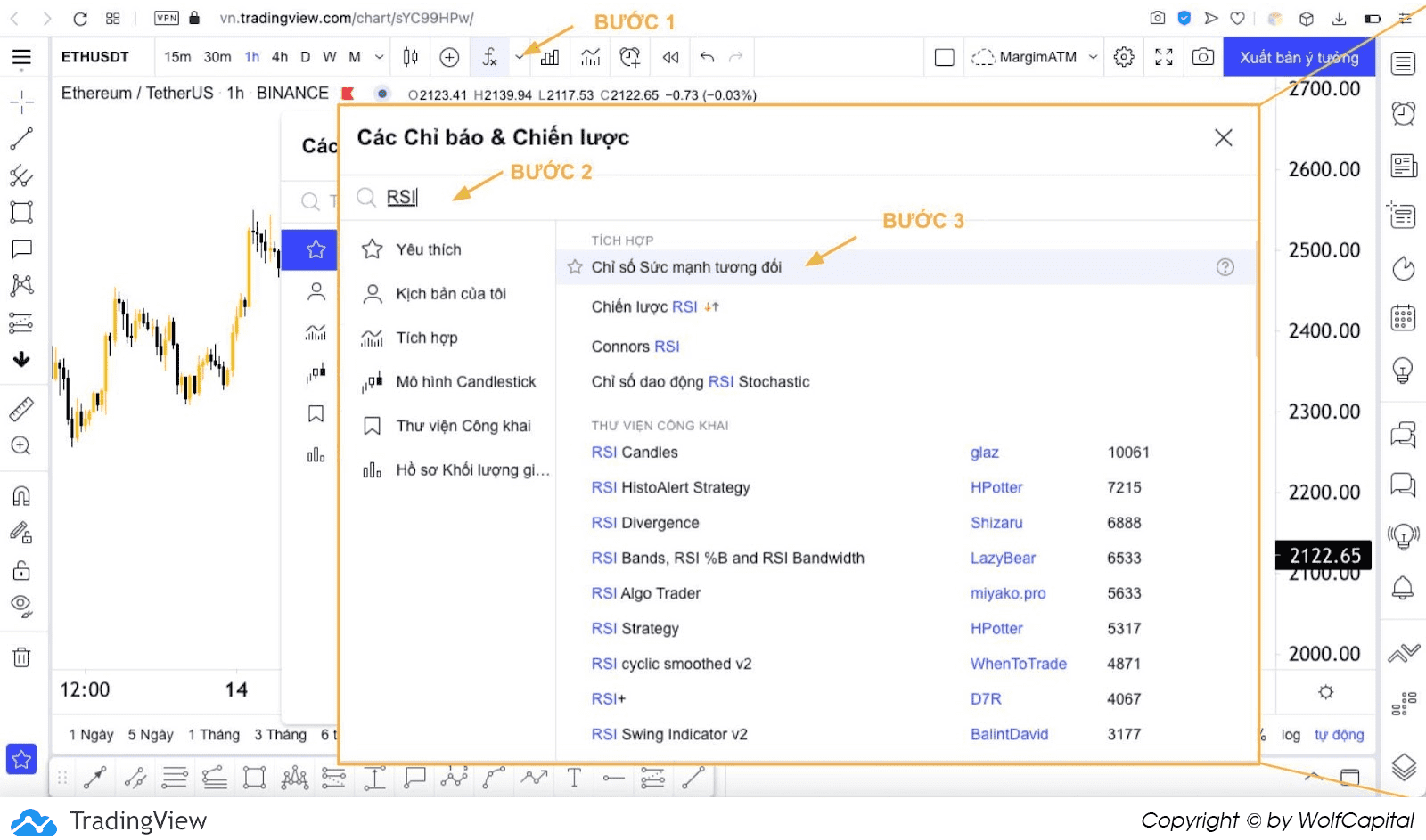Take a chart snapshot with camera icon
The image size is (1426, 840).
(1203, 57)
